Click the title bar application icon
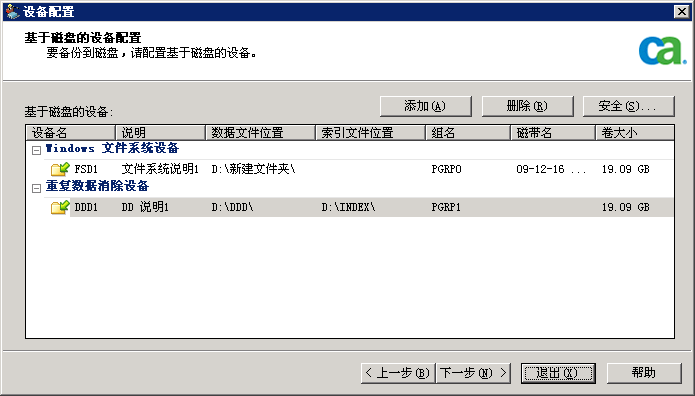Screen dimensions: 695x396 (x=13, y=12)
